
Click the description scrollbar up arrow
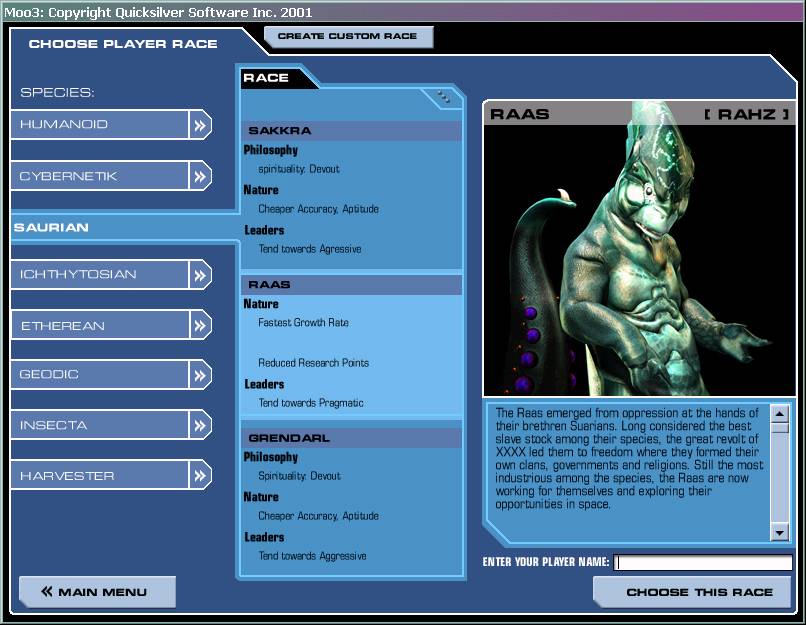[780, 413]
